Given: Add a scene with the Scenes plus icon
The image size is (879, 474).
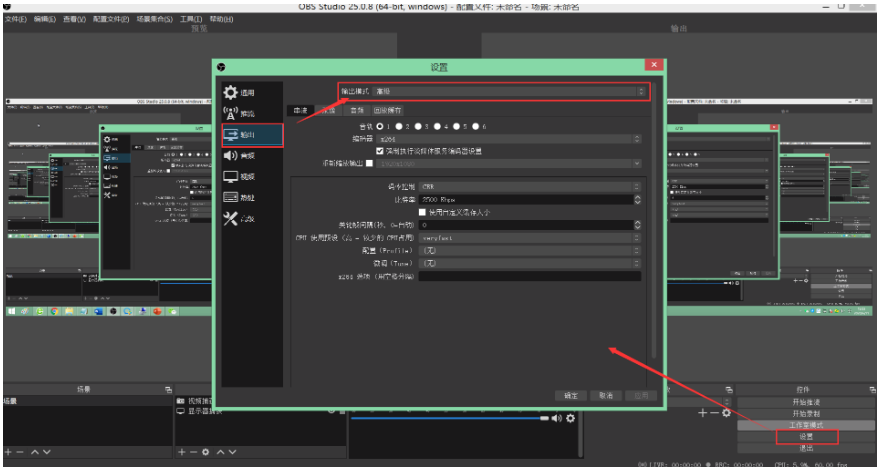Looking at the screenshot, I should tap(8, 452).
